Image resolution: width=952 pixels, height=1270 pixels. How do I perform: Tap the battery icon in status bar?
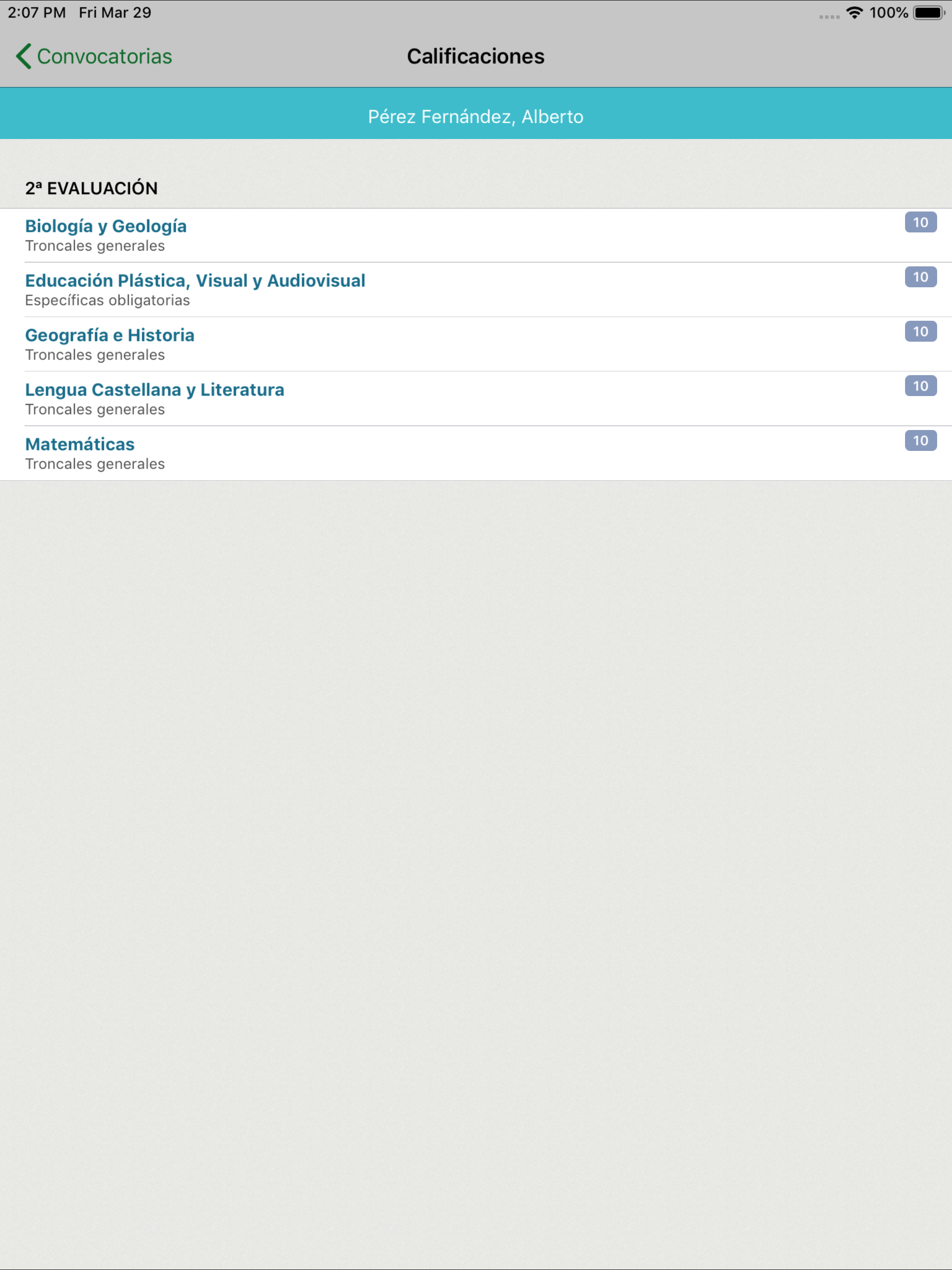pos(928,13)
